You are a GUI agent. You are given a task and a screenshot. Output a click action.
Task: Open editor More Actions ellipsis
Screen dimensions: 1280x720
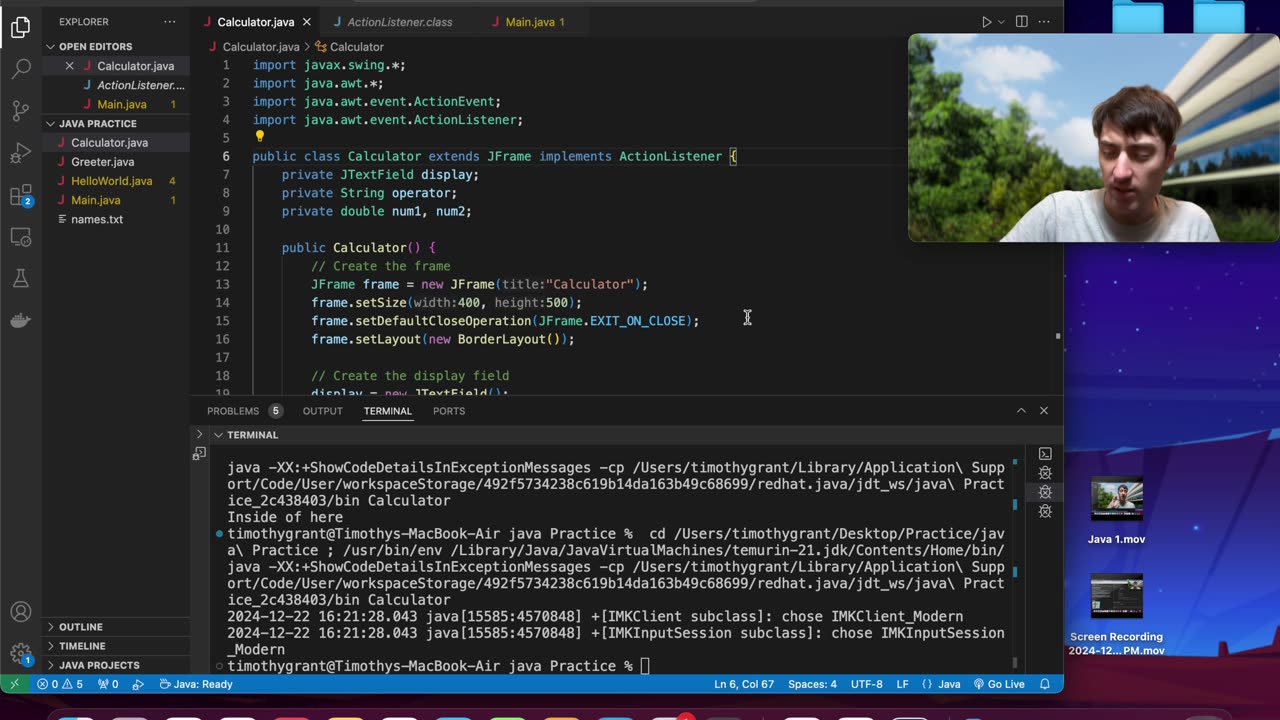pos(1045,22)
